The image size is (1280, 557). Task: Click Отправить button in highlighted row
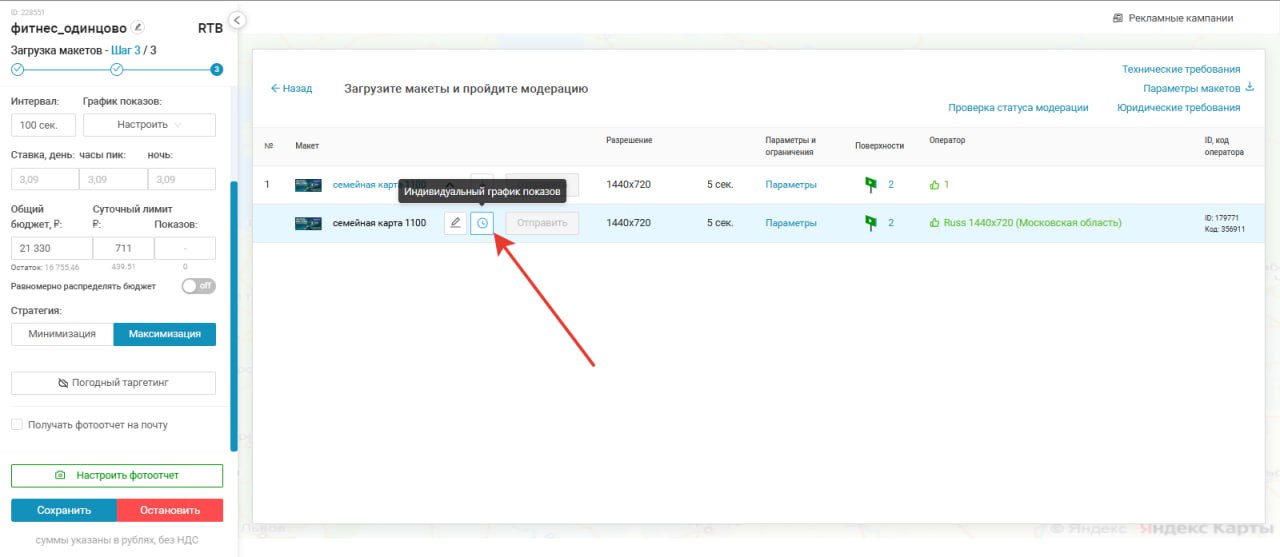542,223
